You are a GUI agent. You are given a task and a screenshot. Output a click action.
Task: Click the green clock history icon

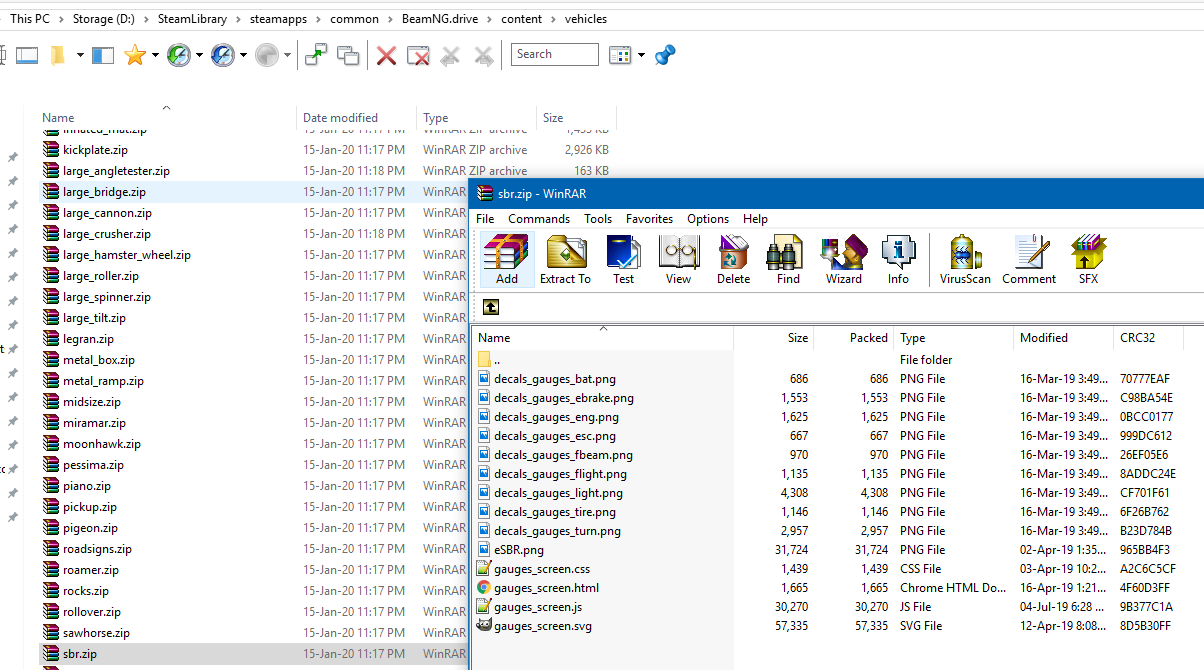(178, 55)
